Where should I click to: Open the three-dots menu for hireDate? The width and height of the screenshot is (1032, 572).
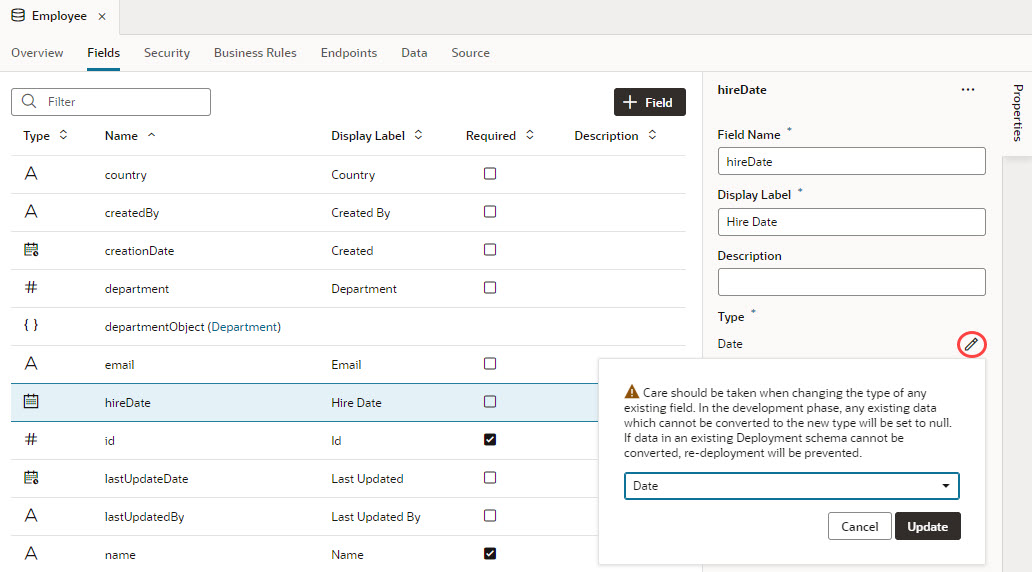(967, 90)
